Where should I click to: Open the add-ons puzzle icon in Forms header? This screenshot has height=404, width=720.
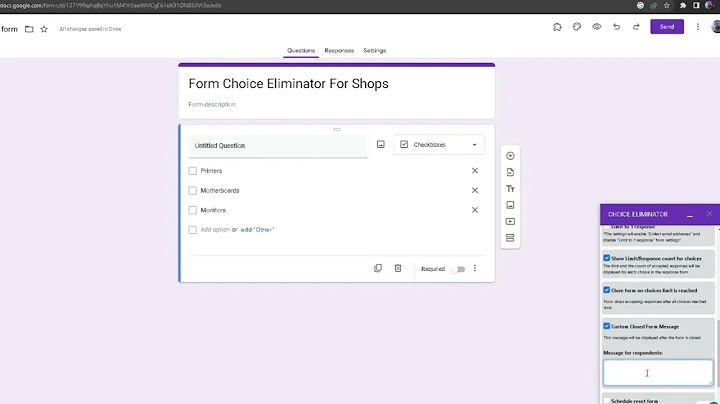click(x=557, y=27)
